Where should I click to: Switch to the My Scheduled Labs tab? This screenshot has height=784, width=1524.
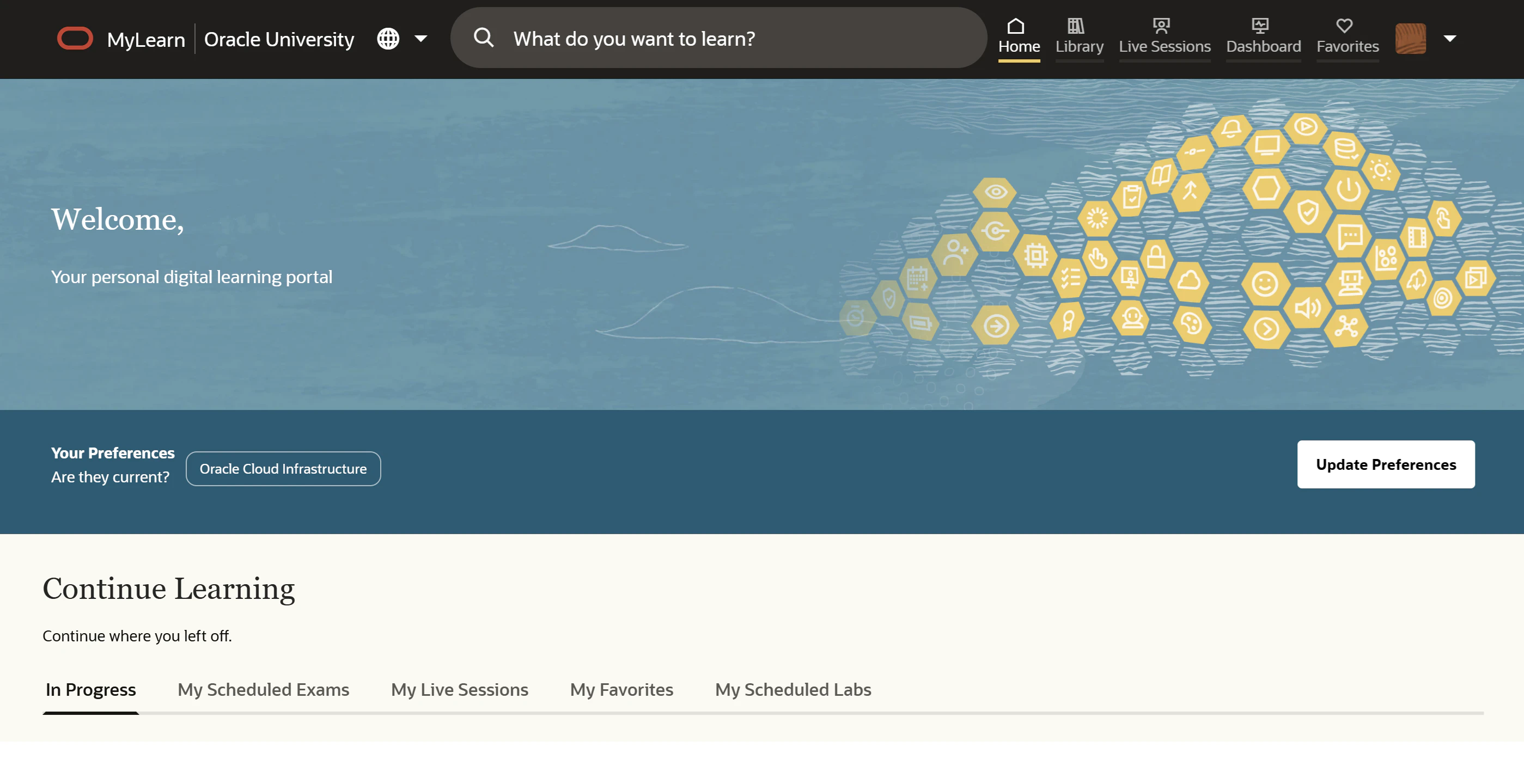coord(794,689)
